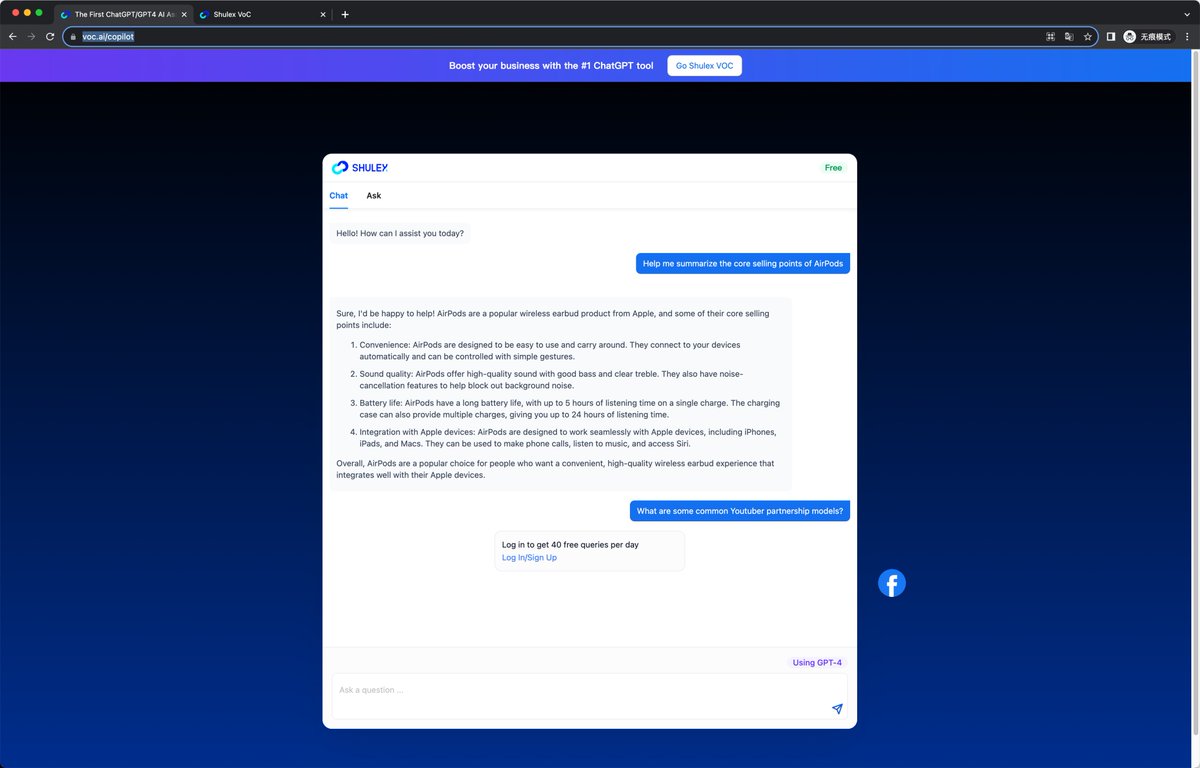Click the Shulex logo in chat header
This screenshot has width=1200, height=768.
(x=360, y=168)
